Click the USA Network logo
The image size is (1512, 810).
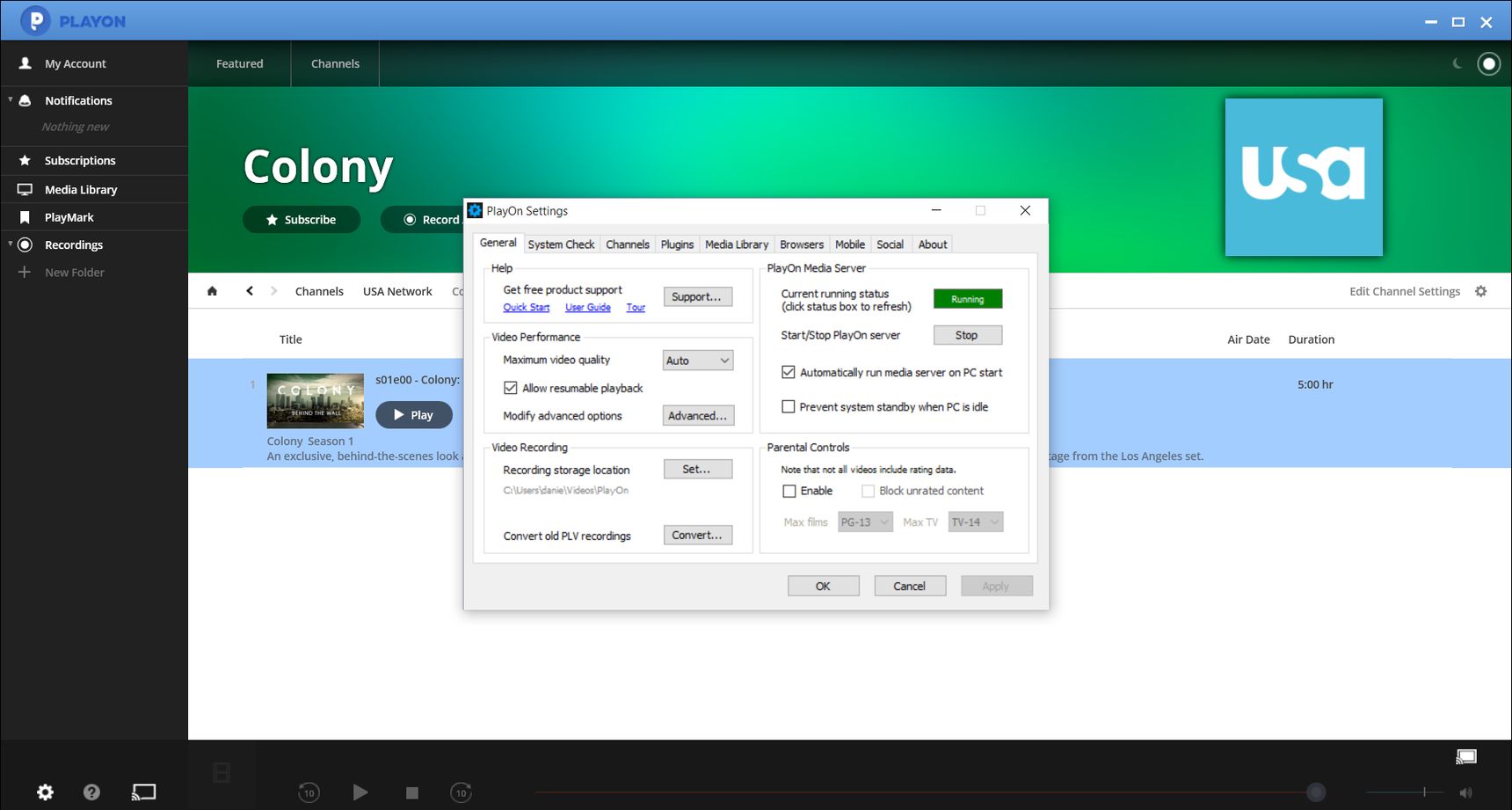point(1304,177)
